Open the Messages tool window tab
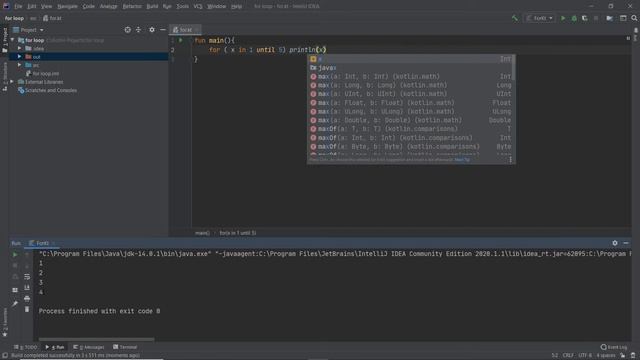The image size is (640, 360). (x=89, y=347)
